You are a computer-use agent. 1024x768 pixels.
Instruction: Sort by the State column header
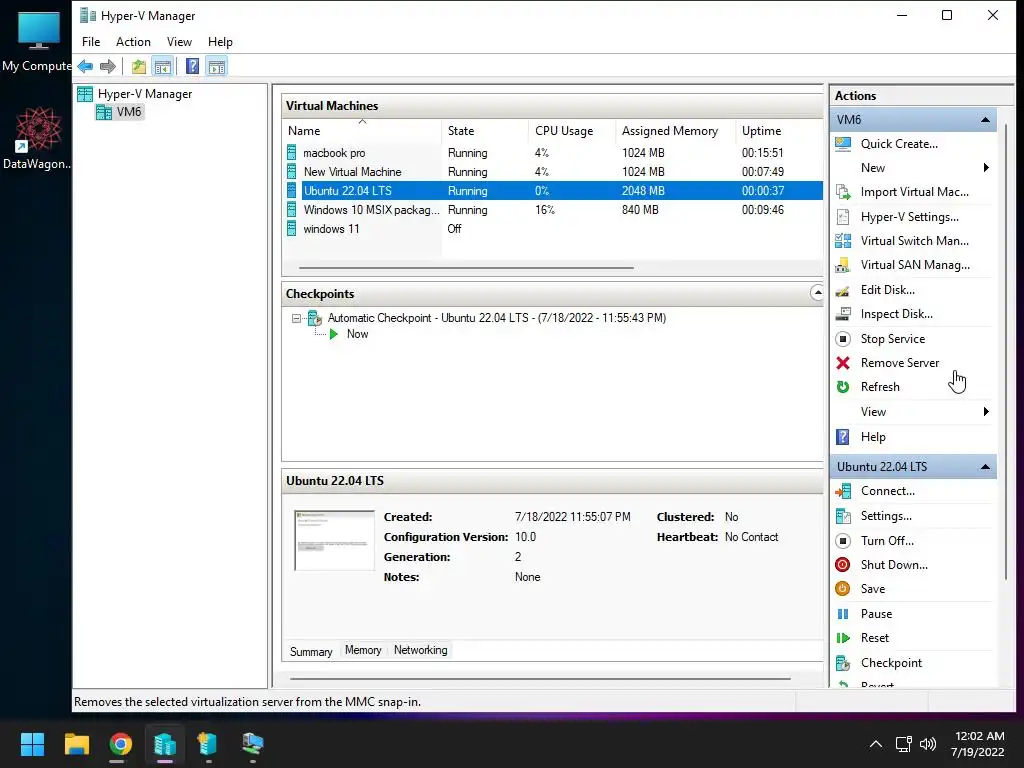pos(485,131)
